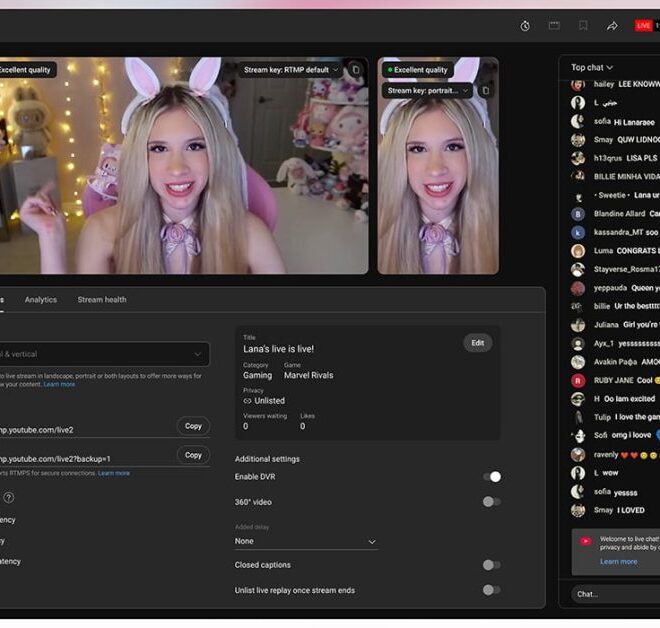The height and width of the screenshot is (628, 660).
Task: Click the Chat... message input field
Action: click(x=615, y=594)
